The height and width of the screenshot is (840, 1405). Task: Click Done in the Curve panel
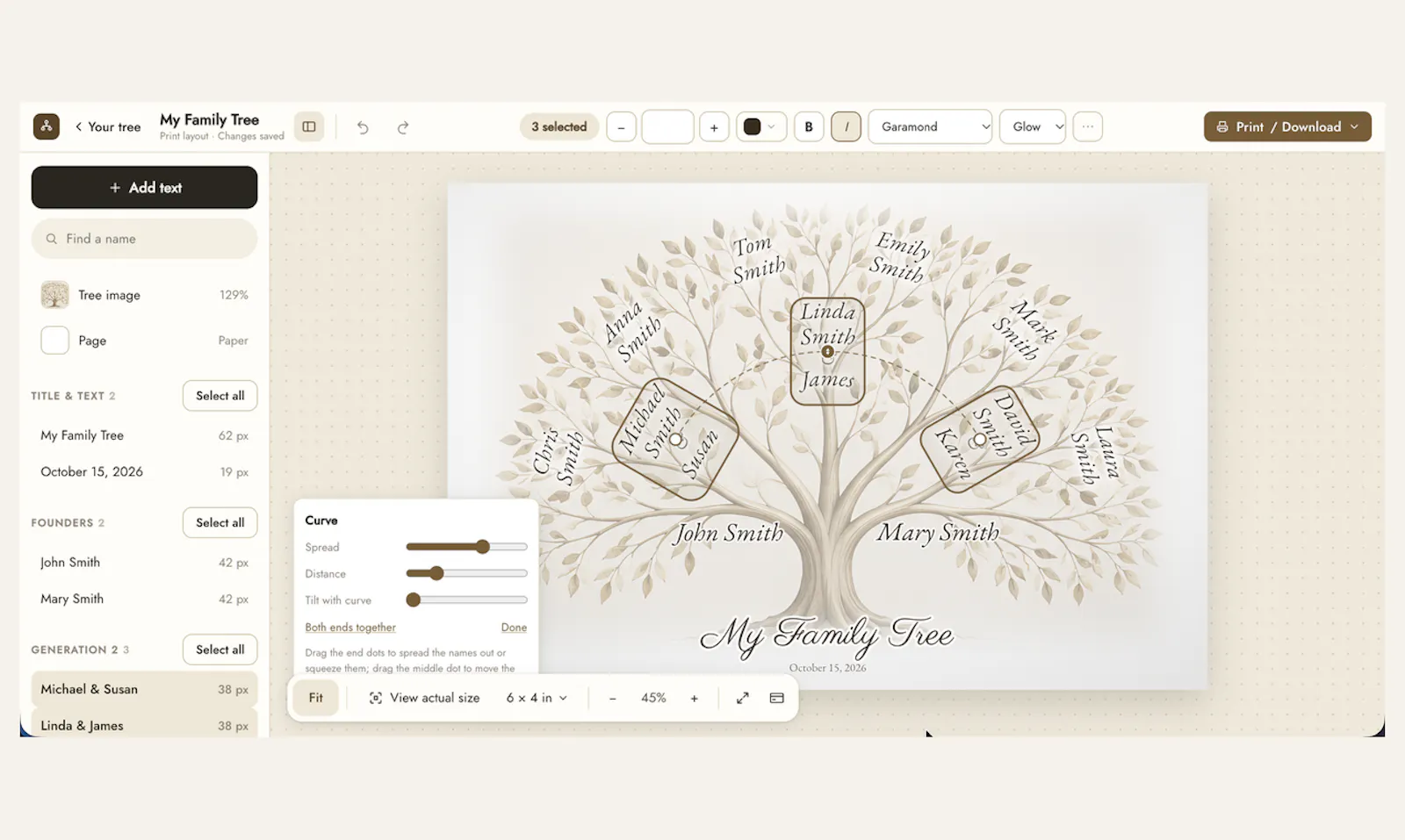coord(514,628)
